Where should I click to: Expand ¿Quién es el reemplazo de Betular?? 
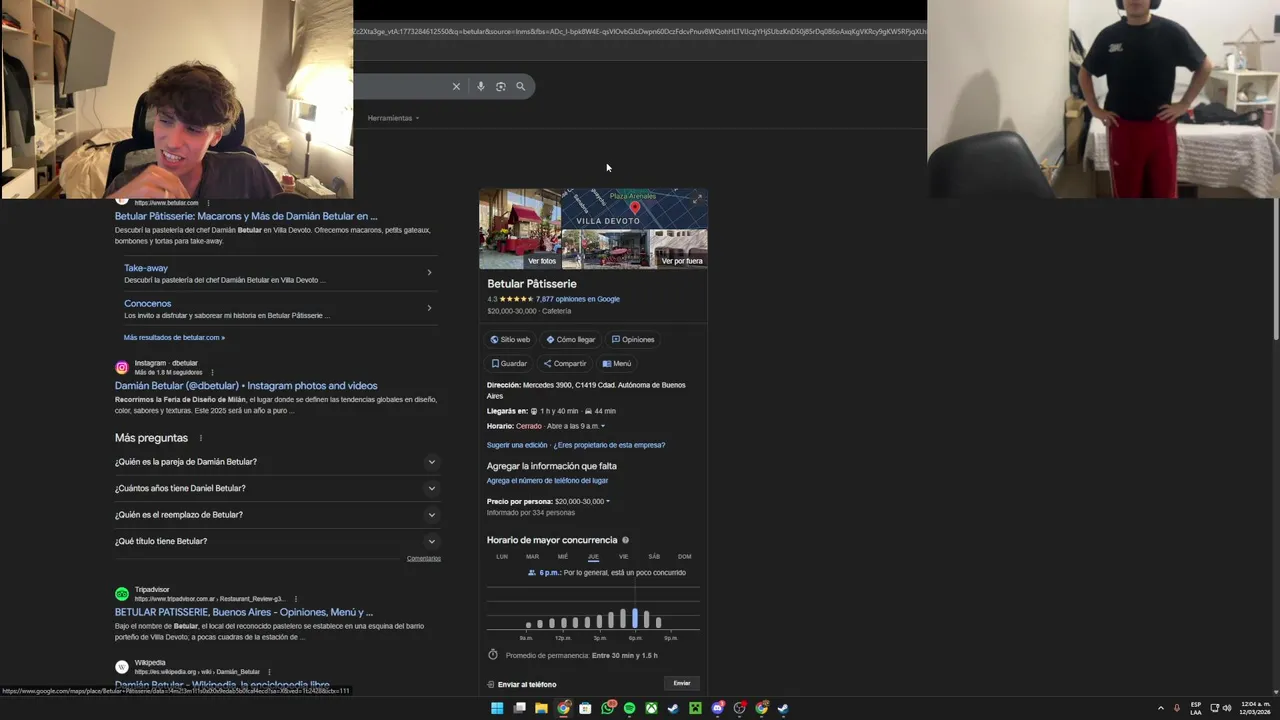pos(276,515)
